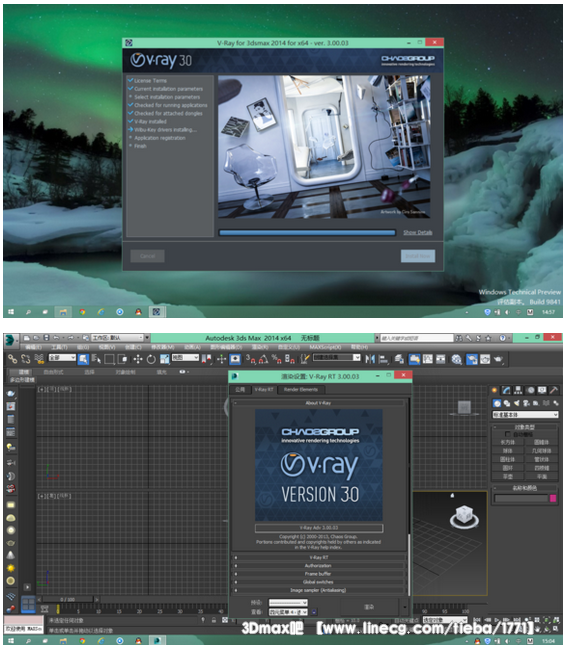The width and height of the screenshot is (563, 645).
Task: Click Select Object arrow tool in main toolbar
Action: pos(83,359)
